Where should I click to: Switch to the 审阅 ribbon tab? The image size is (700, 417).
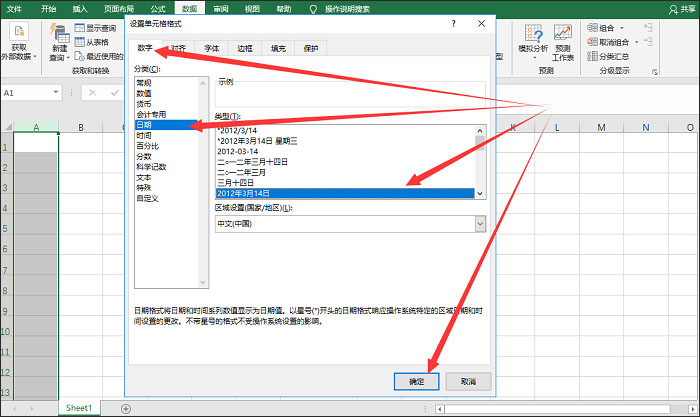coord(221,8)
